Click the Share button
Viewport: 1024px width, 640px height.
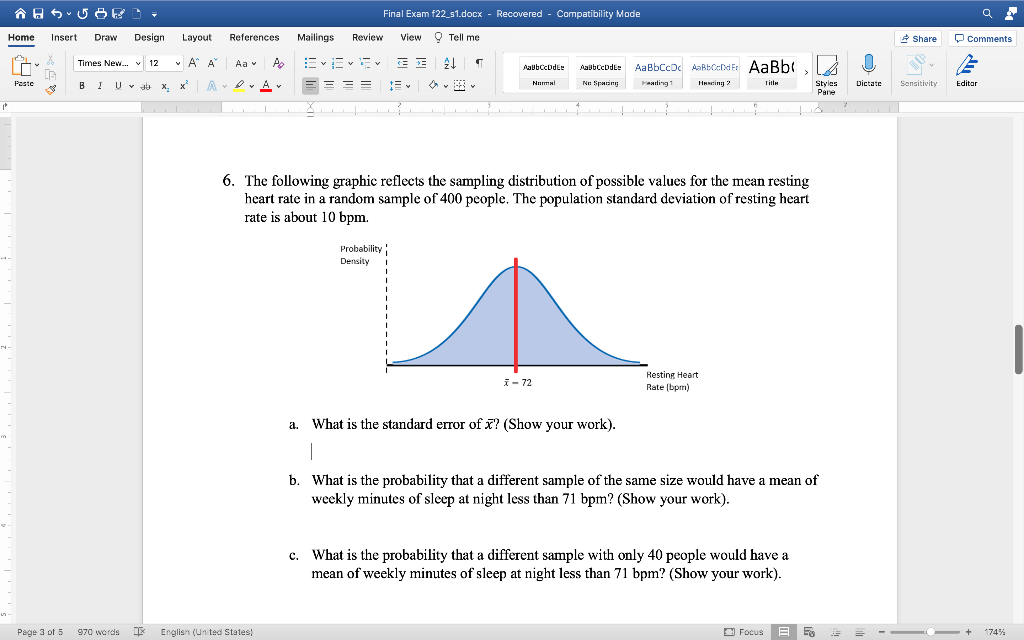coord(918,38)
